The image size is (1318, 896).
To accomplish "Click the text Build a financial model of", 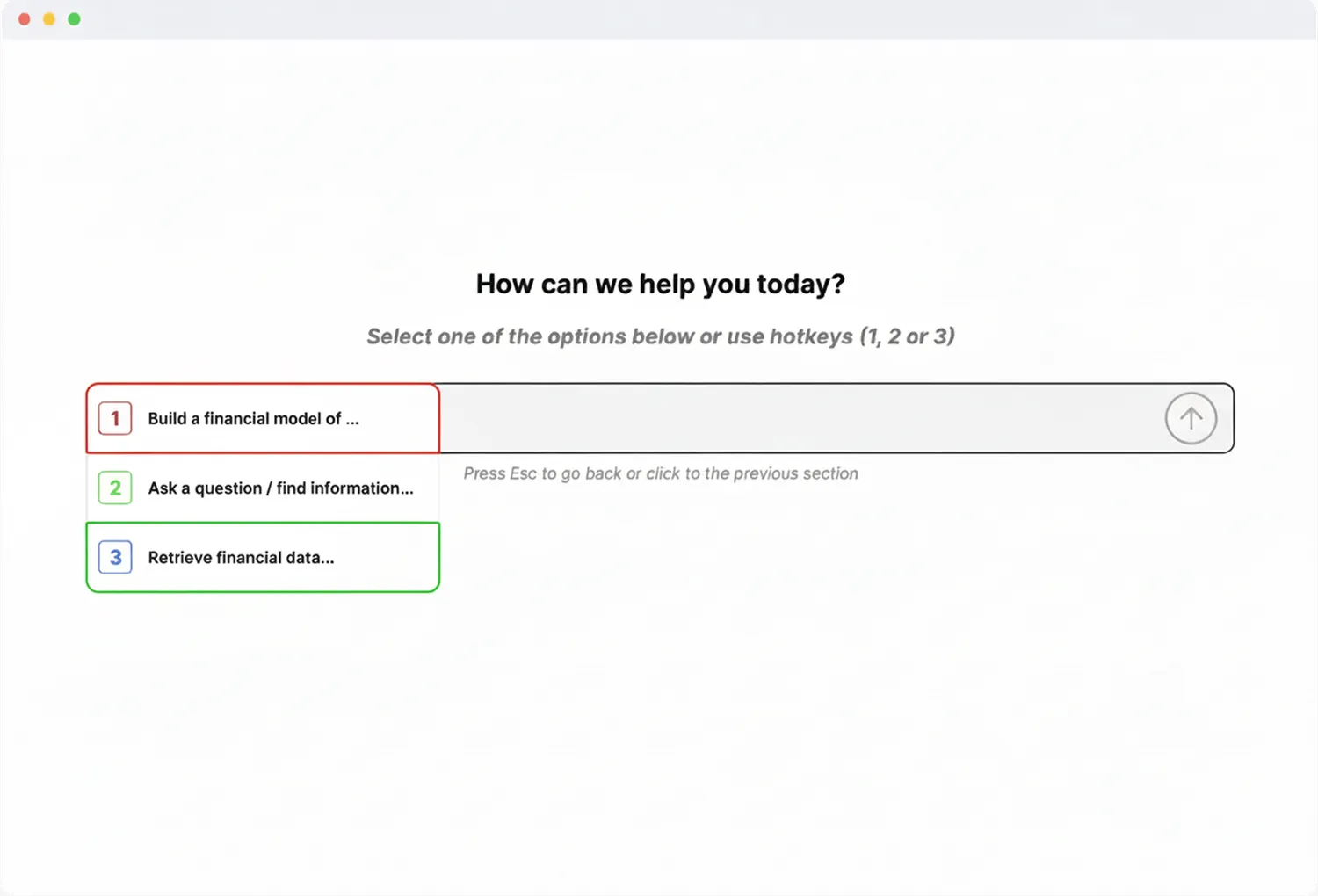I will click(252, 418).
